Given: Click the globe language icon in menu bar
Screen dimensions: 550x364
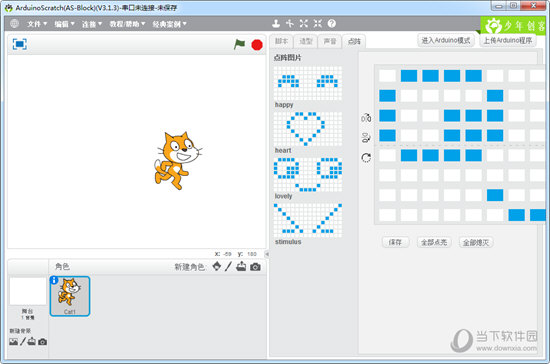Looking at the screenshot, I should click(x=14, y=23).
